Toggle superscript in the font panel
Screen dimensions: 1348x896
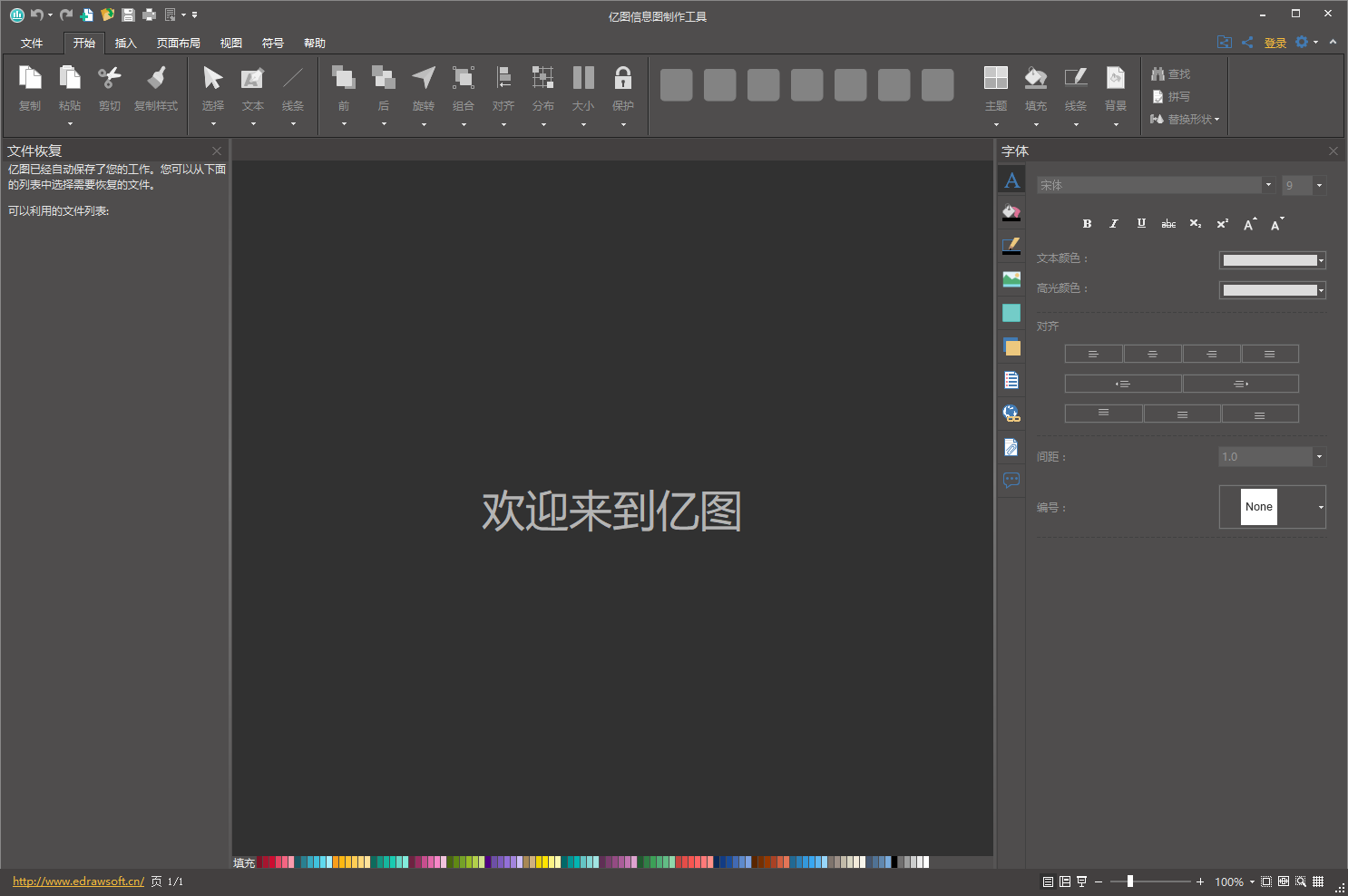(x=1223, y=224)
